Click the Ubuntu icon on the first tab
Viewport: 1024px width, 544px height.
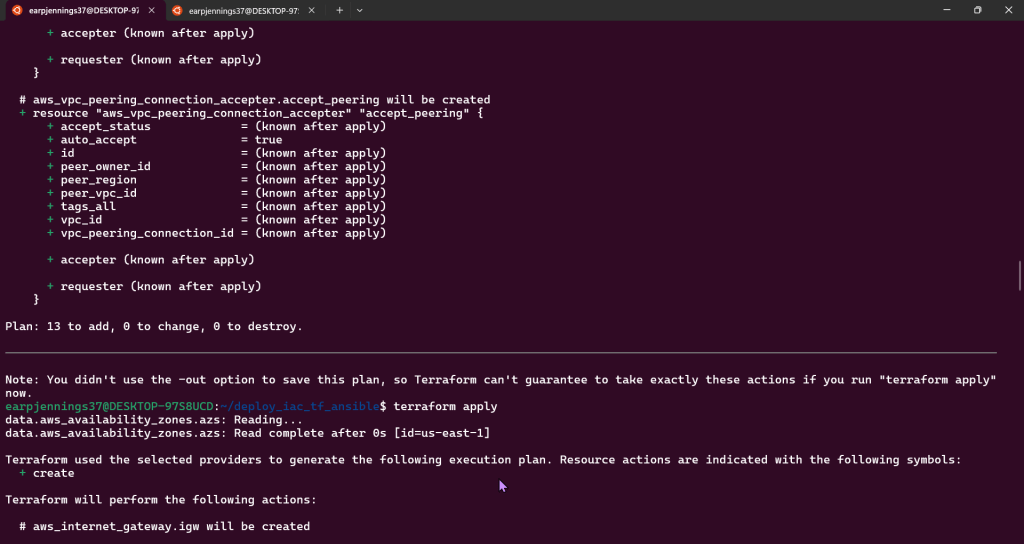17,10
